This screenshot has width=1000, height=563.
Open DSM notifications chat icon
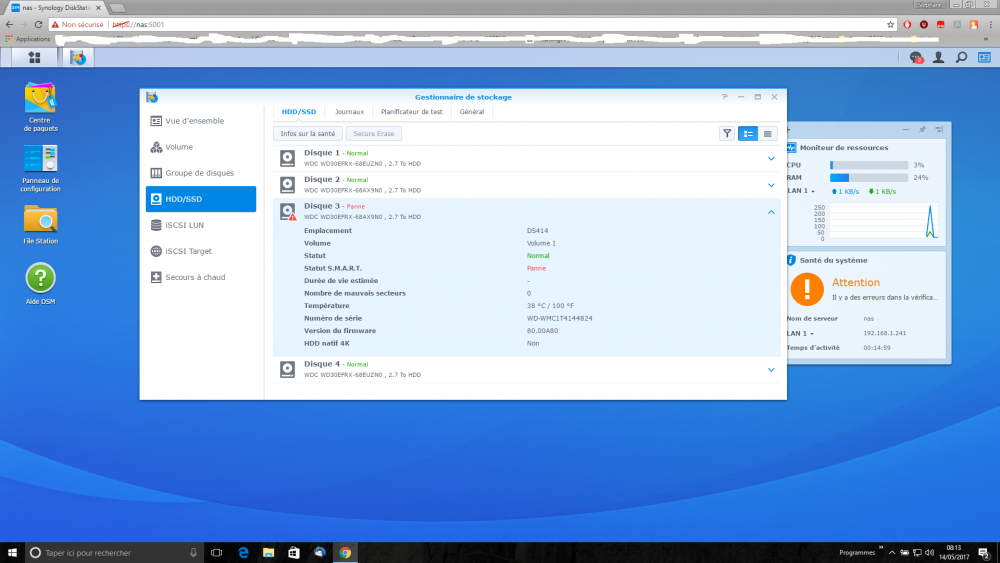[916, 57]
